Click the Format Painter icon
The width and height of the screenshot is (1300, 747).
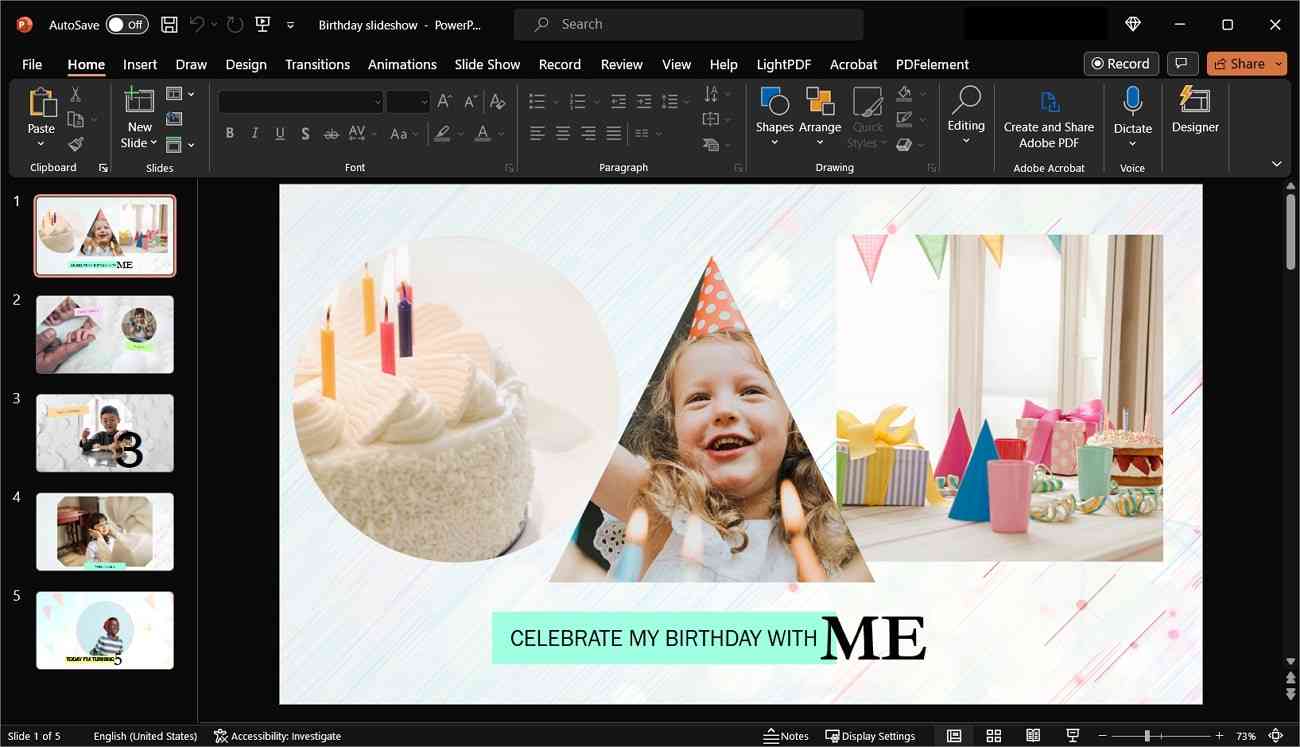pos(76,143)
